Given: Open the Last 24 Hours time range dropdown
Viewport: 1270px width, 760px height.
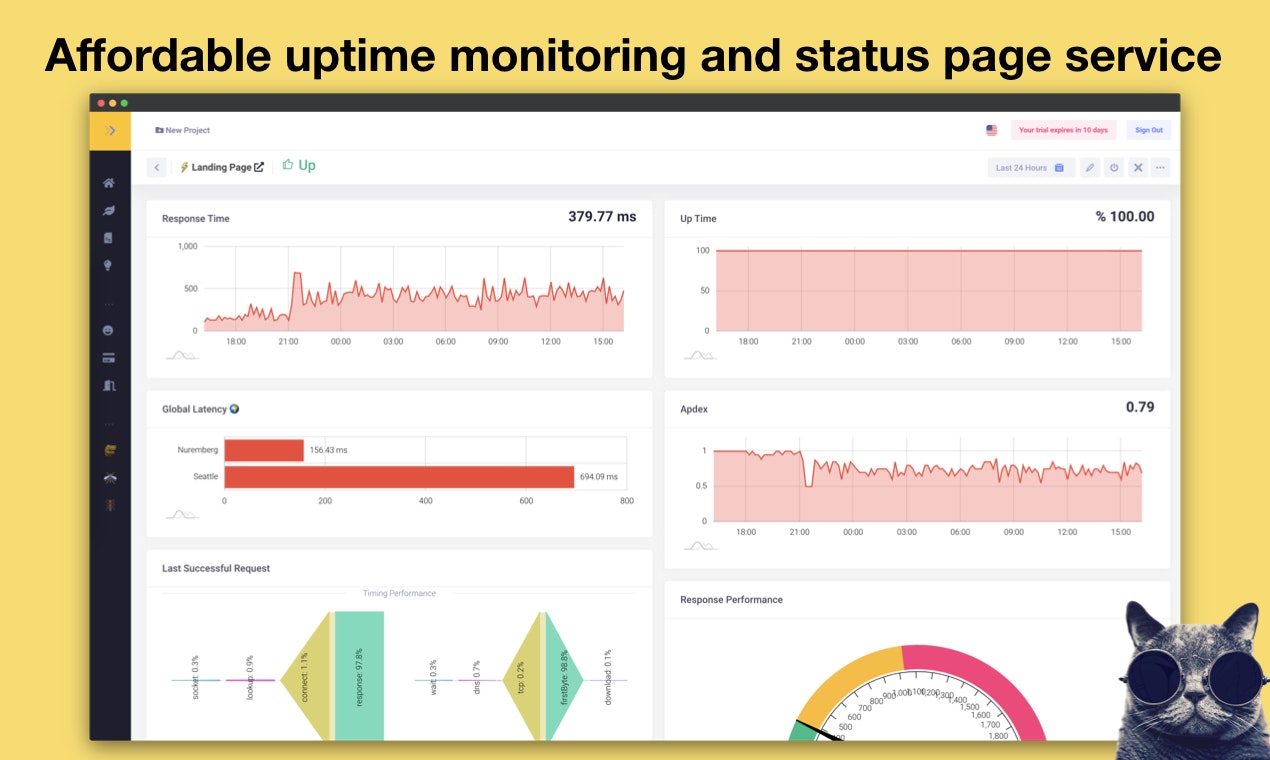Looking at the screenshot, I should point(1031,168).
